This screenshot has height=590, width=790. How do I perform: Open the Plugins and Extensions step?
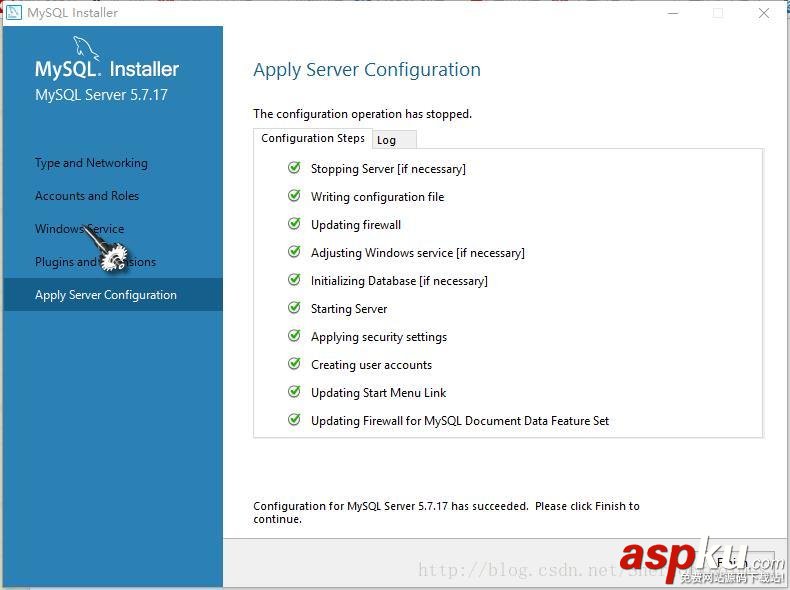pyautogui.click(x=95, y=262)
